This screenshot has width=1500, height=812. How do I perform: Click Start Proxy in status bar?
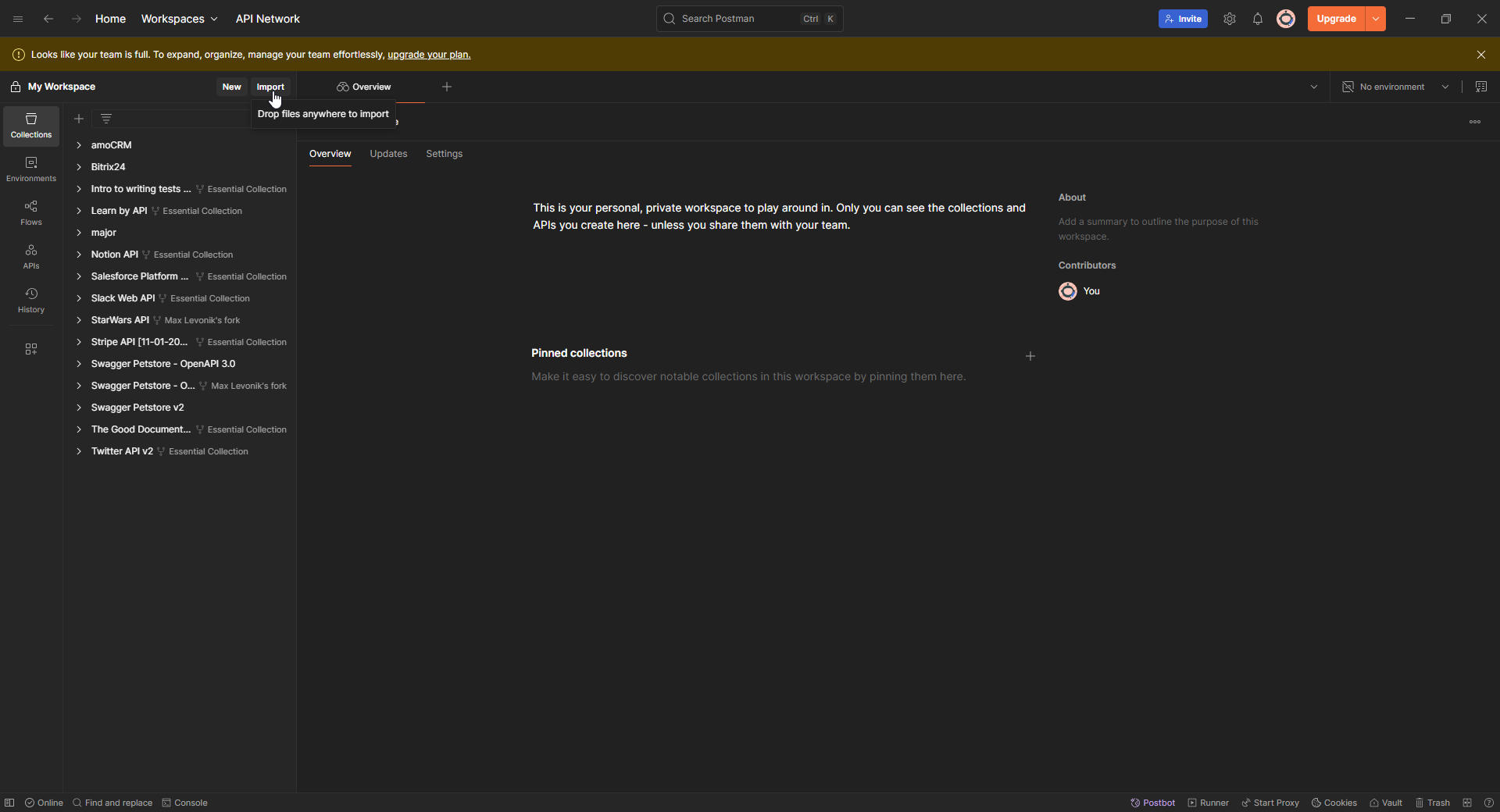pos(1270,803)
